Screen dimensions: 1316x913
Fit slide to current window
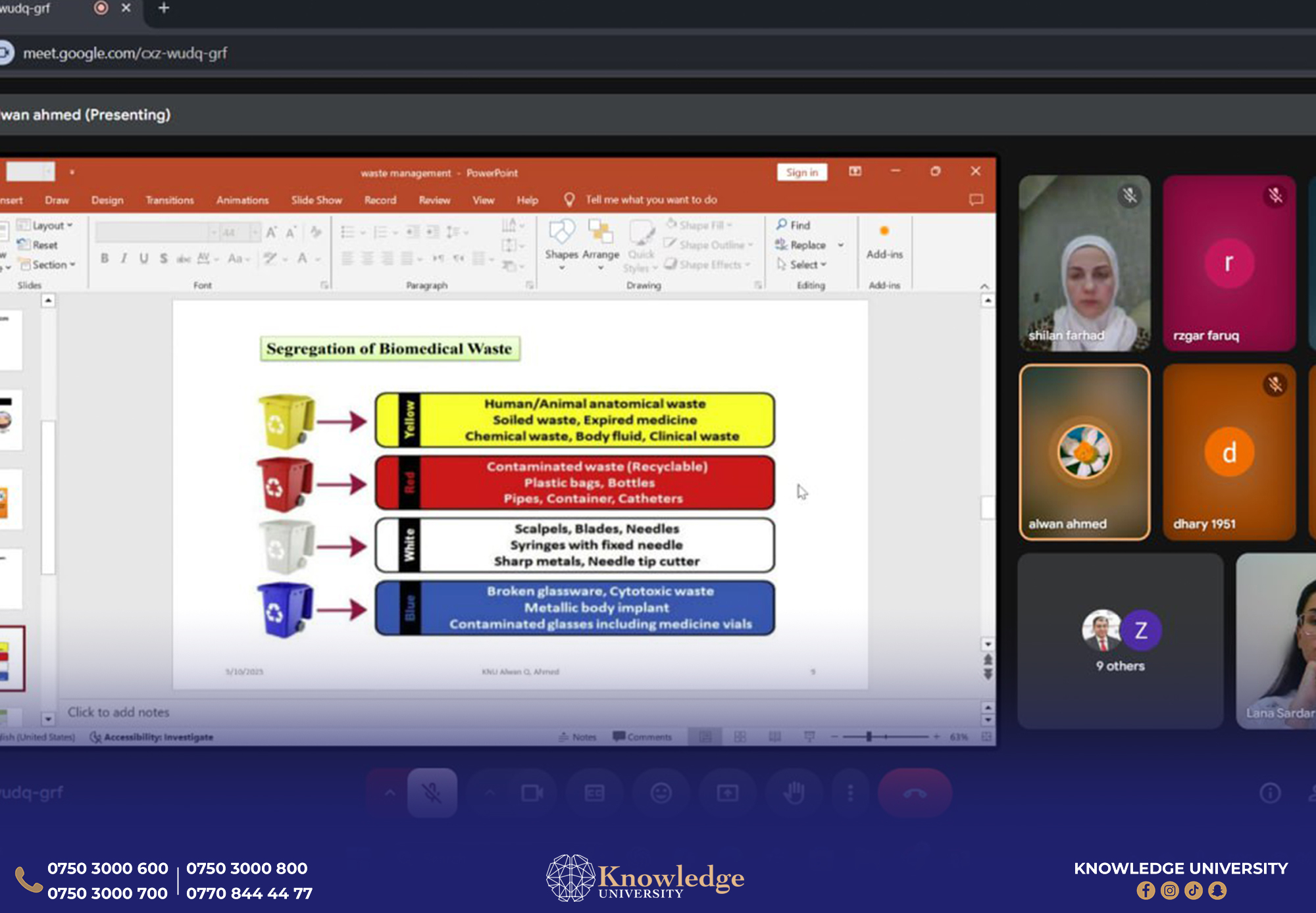[x=986, y=737]
